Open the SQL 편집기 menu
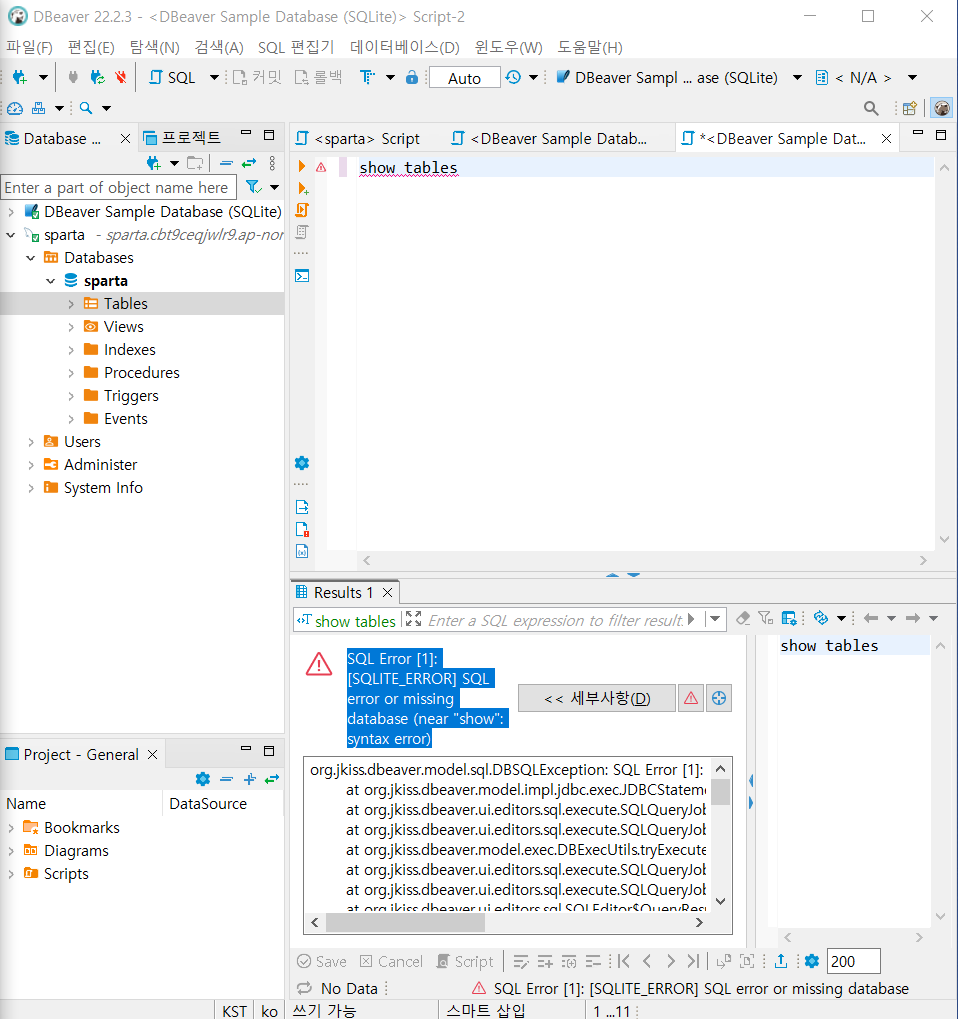The width and height of the screenshot is (958, 1019). tap(296, 47)
